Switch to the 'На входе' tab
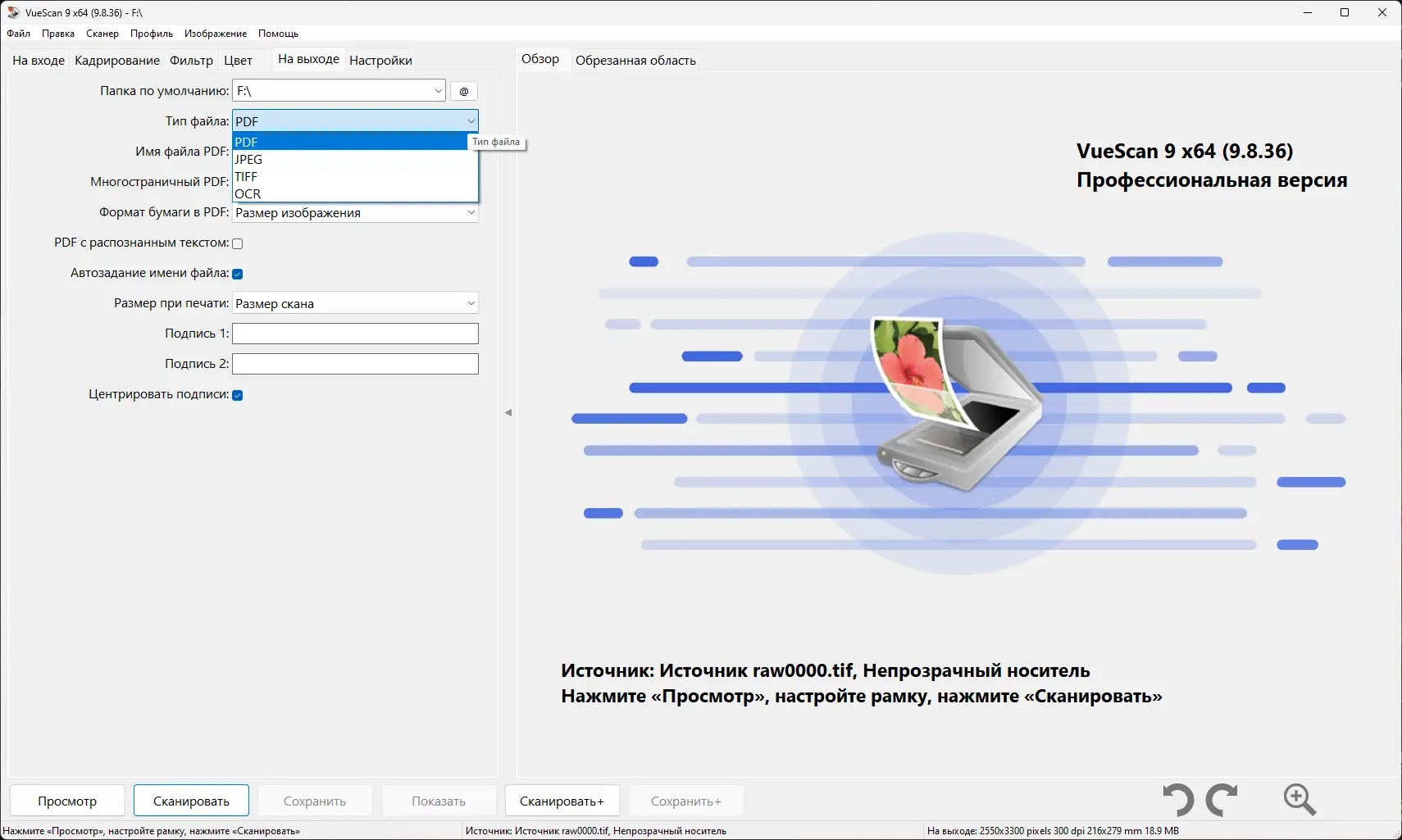1402x840 pixels. [x=39, y=60]
